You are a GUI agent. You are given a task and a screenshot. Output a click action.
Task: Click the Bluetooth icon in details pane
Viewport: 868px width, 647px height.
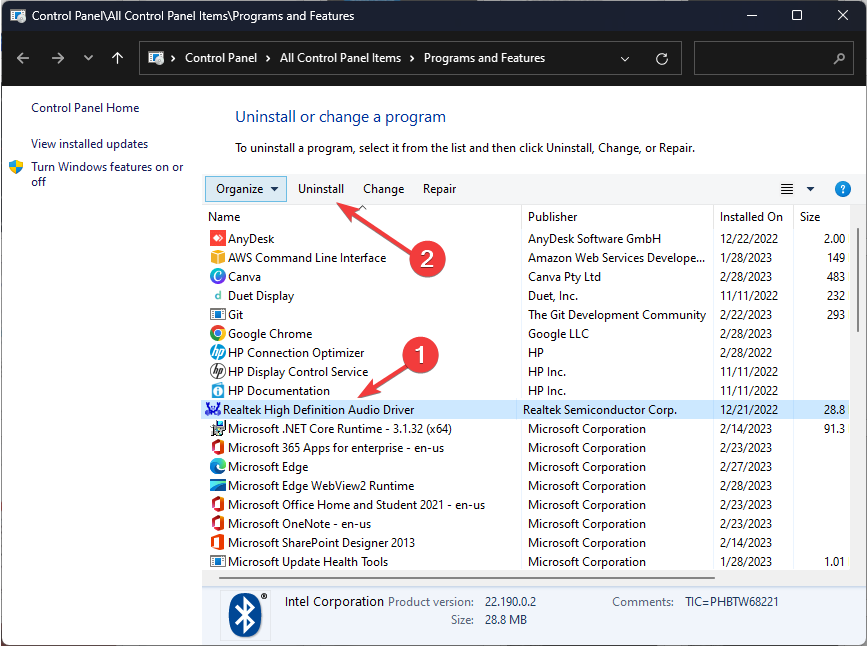click(x=245, y=615)
